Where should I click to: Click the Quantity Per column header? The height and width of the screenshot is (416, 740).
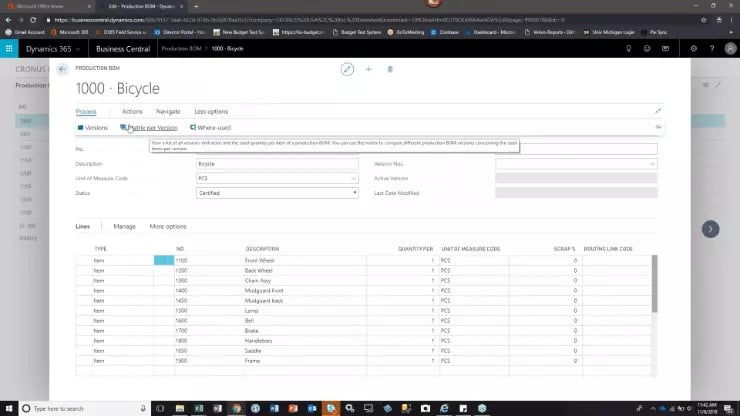click(415, 249)
